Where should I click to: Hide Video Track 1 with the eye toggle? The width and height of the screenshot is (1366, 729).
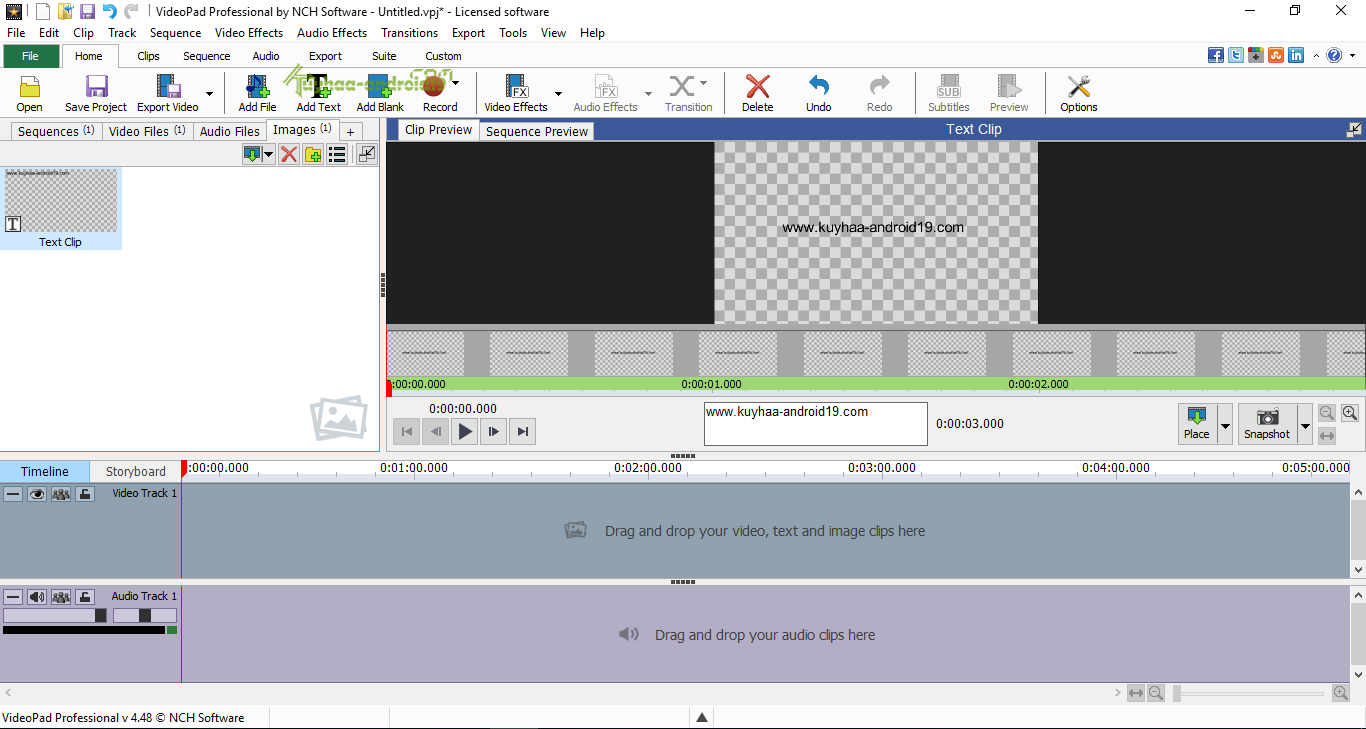click(x=37, y=493)
